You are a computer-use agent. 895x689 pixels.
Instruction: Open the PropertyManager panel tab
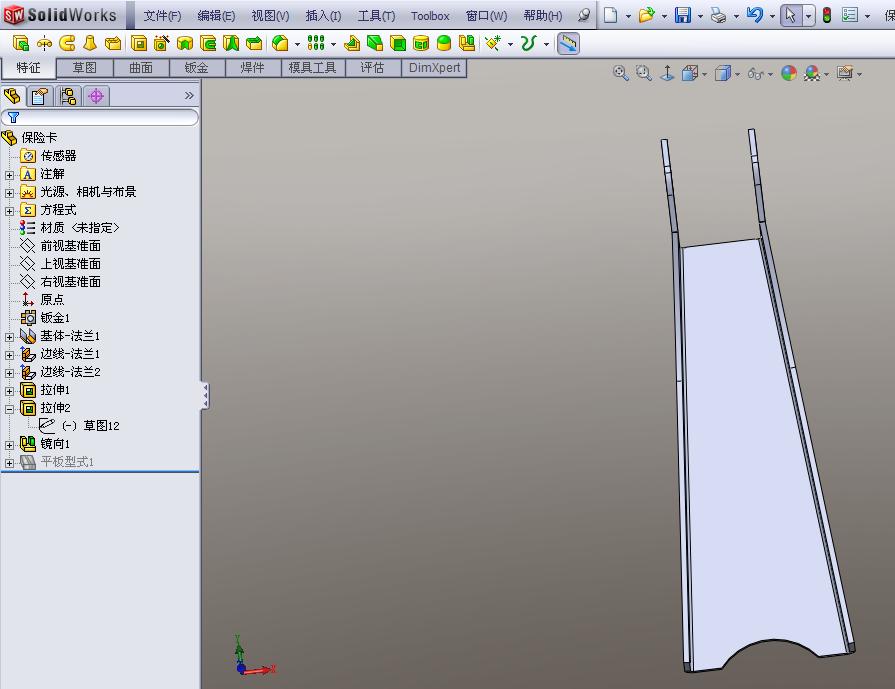39,96
